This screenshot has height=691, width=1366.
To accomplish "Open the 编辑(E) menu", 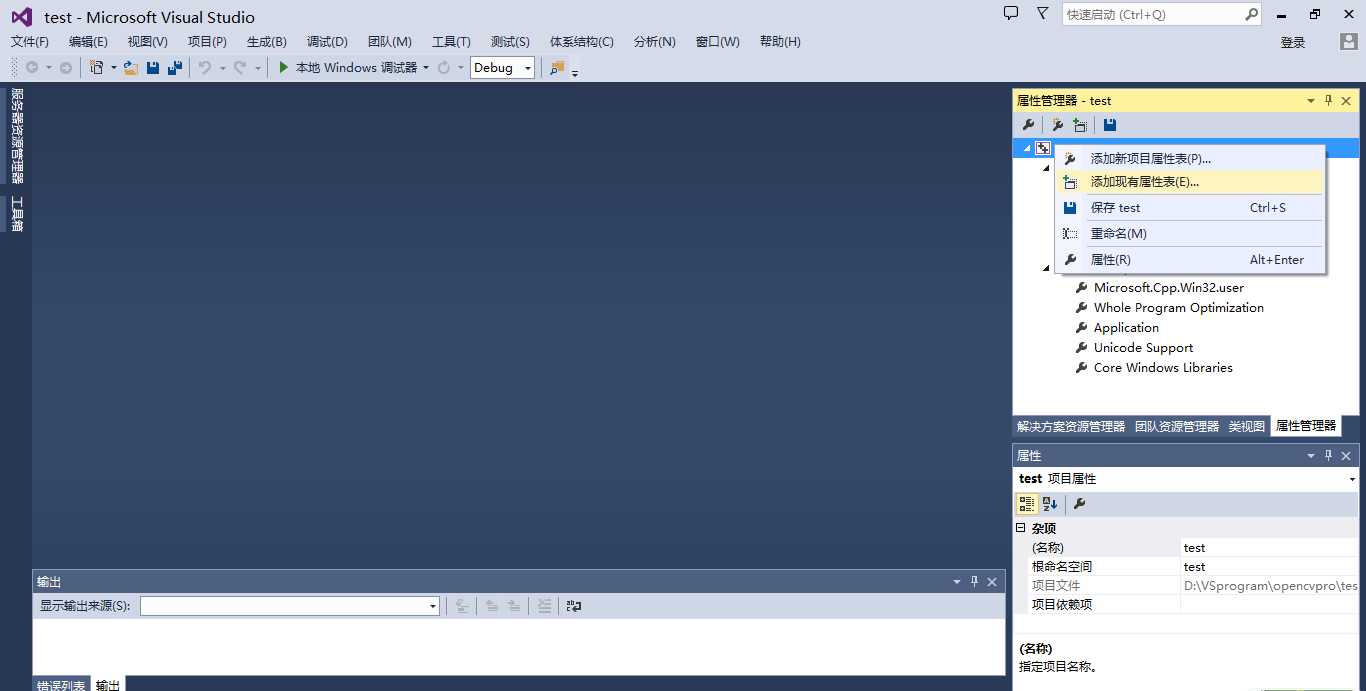I will click(x=88, y=41).
